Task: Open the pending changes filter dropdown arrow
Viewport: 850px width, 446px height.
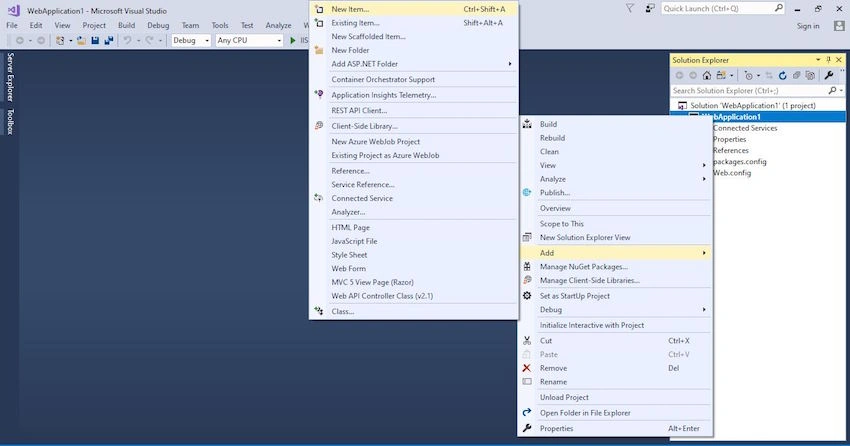Action: [x=758, y=75]
